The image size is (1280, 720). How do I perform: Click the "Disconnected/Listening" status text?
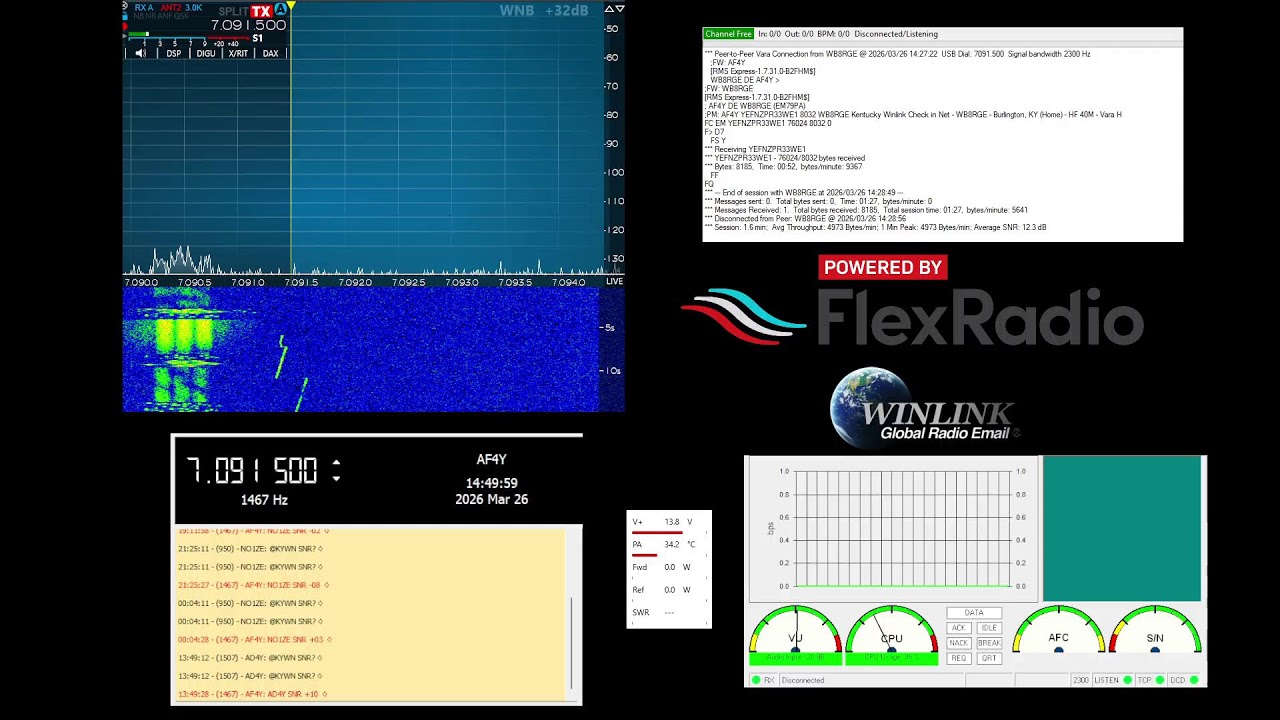[x=896, y=34]
